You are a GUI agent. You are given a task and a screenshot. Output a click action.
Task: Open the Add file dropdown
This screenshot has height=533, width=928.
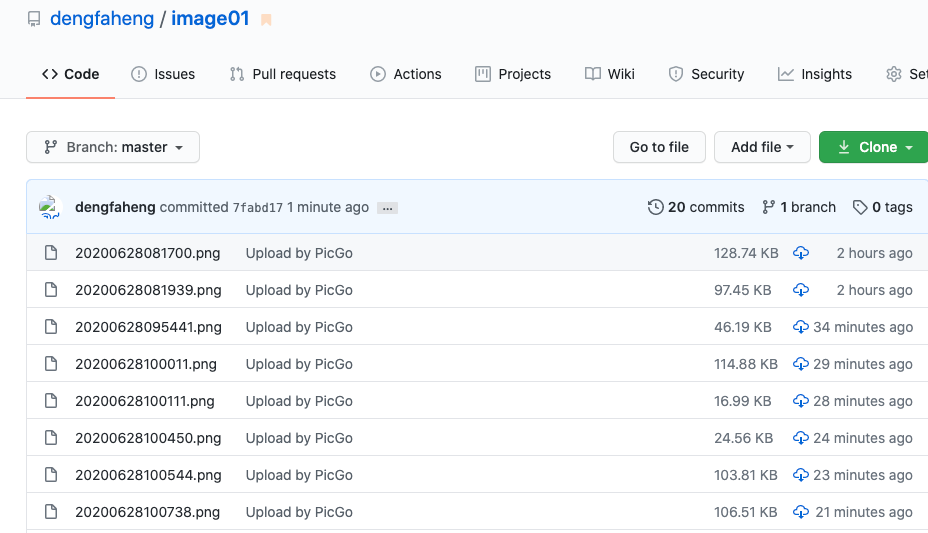(x=762, y=147)
